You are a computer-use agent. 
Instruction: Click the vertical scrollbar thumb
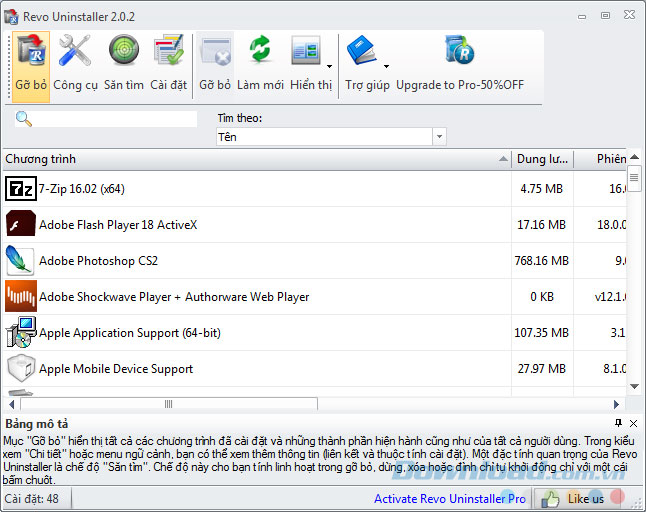[x=634, y=178]
